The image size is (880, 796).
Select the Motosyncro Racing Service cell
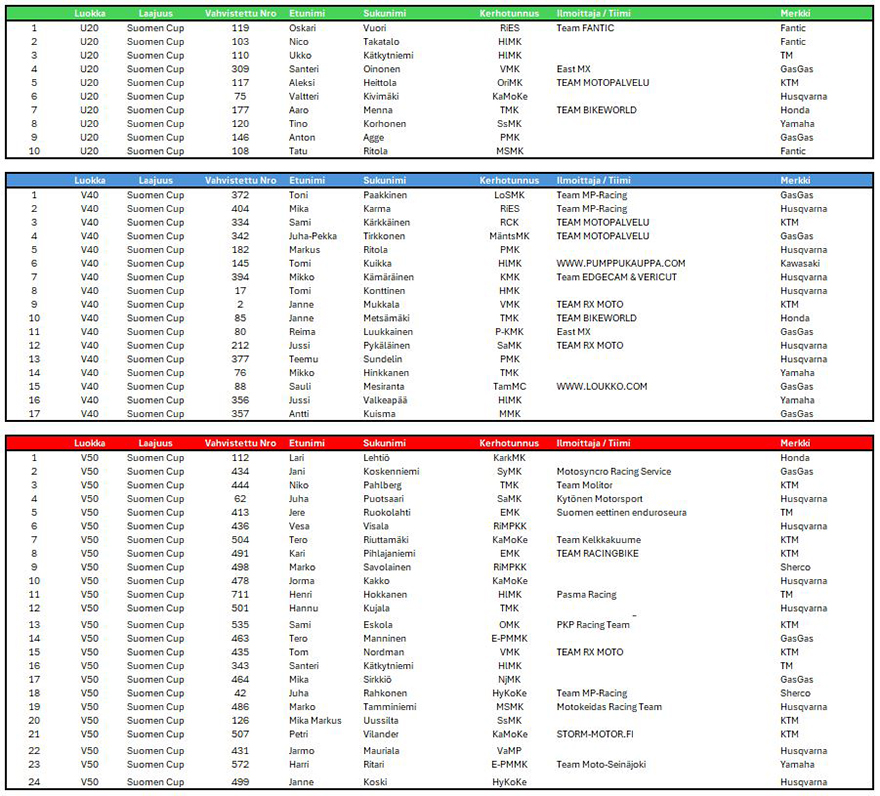pos(613,471)
